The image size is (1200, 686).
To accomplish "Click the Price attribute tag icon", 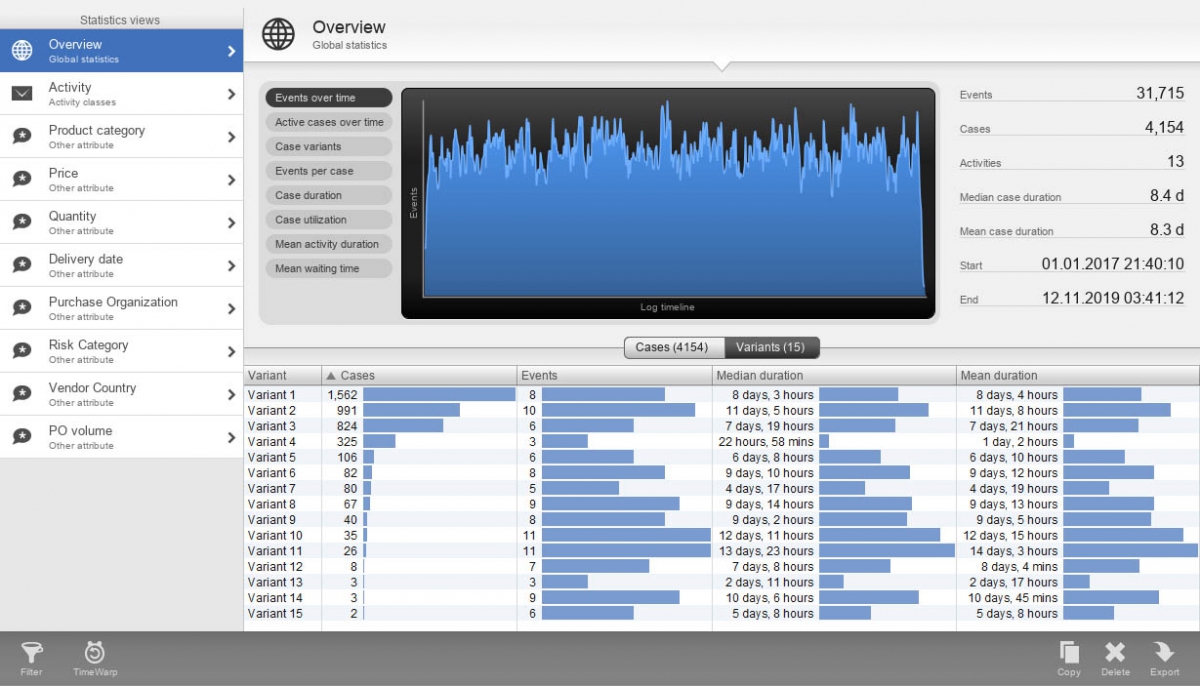I will tap(19, 178).
